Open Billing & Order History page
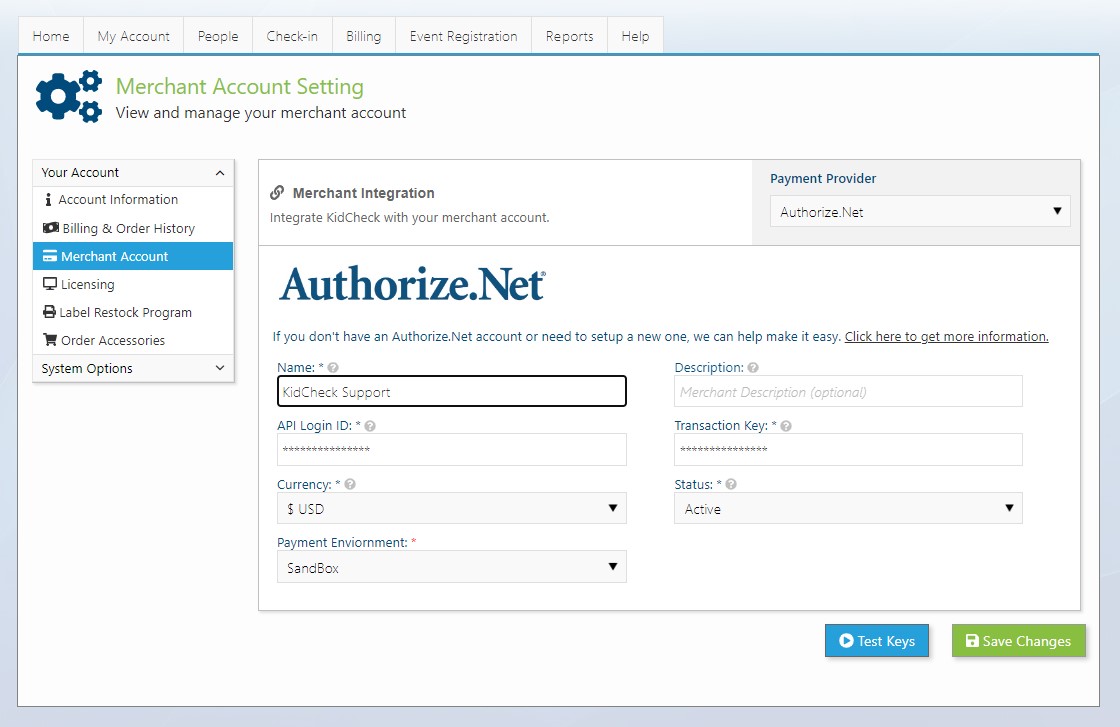This screenshot has height=727, width=1120. pos(133,229)
